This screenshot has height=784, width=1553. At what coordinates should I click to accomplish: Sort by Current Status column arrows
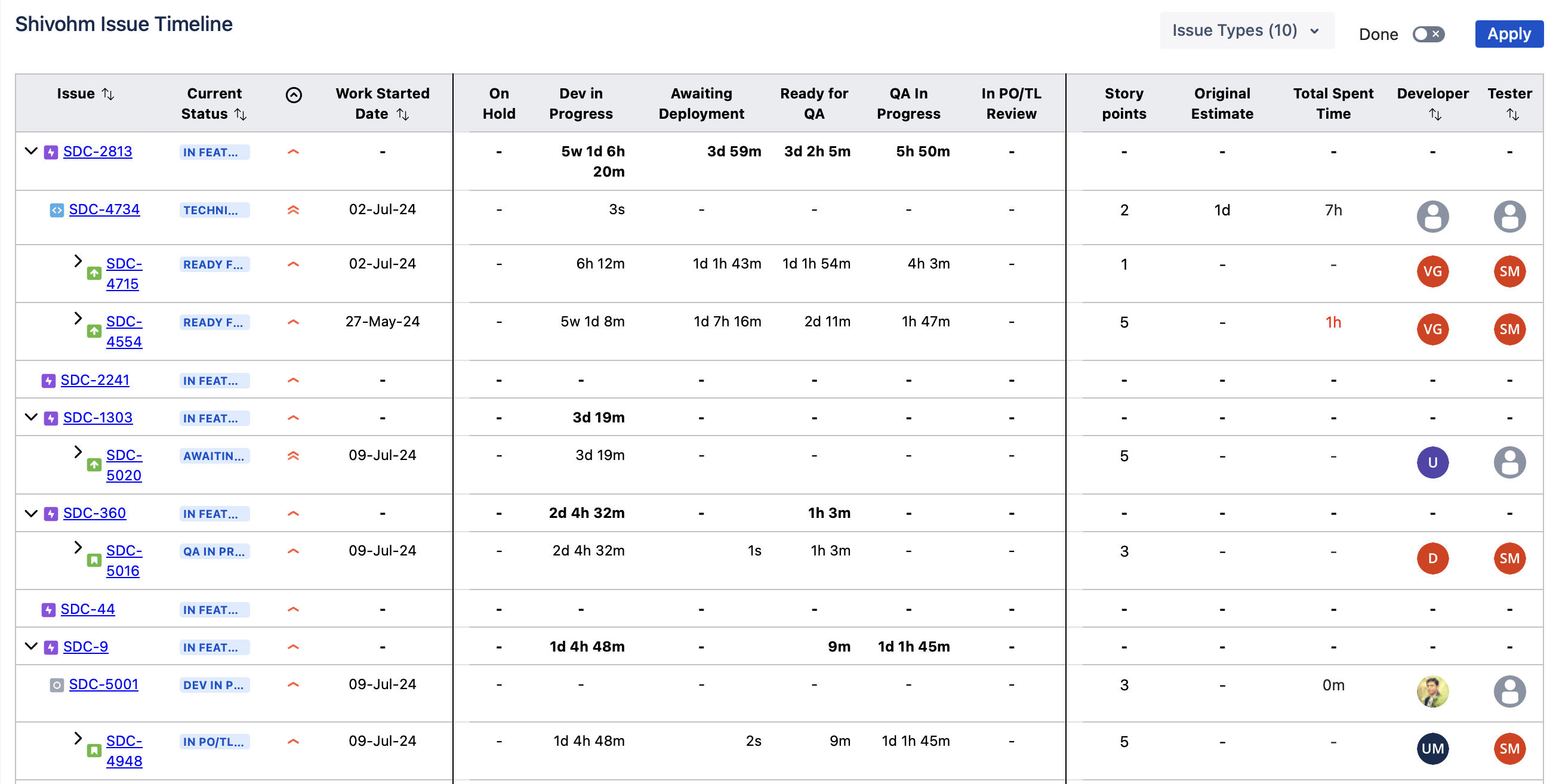(241, 114)
